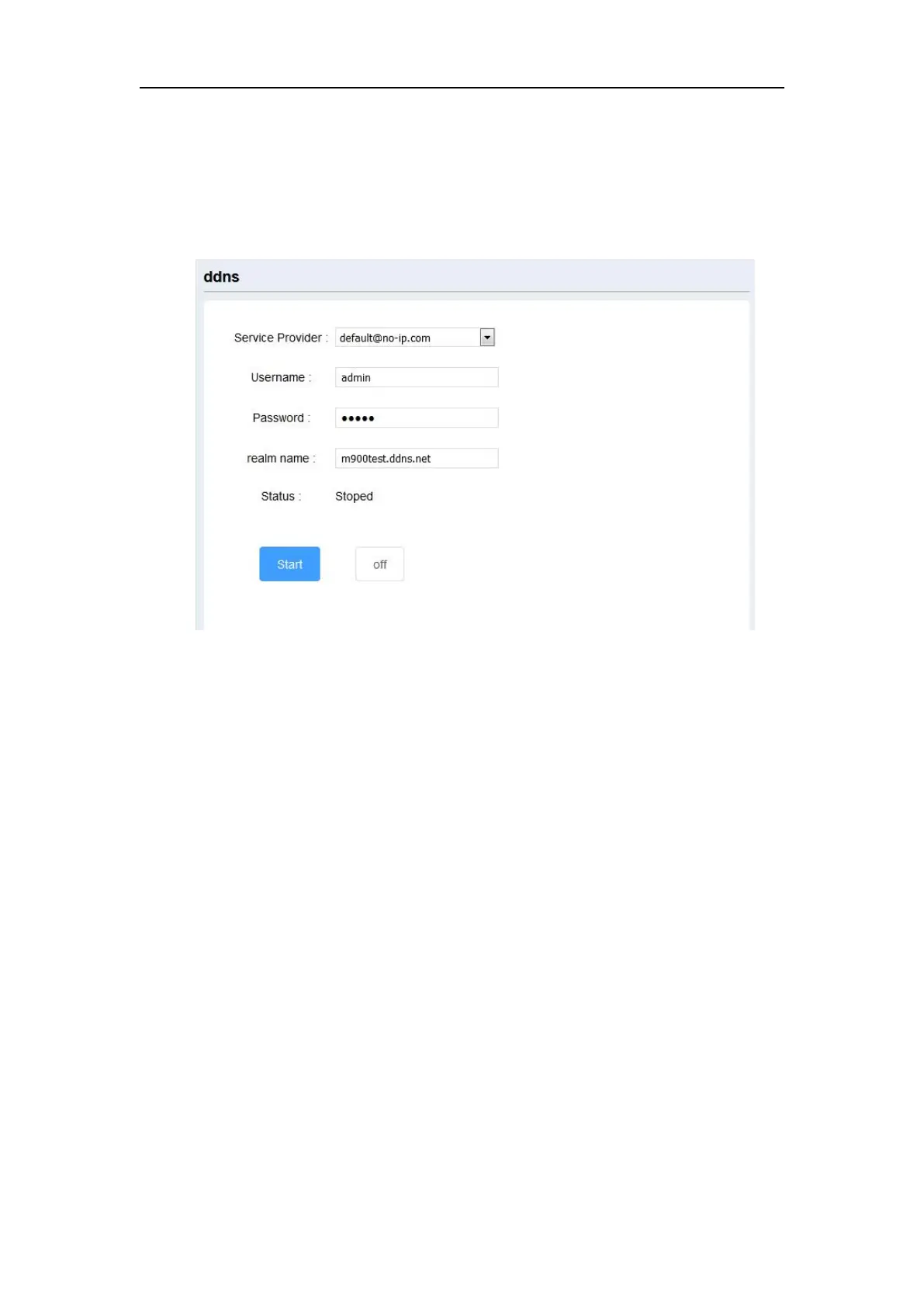This screenshot has height=1307, width=924.
Task: Click empty white area of ddns form
Action: (x=621, y=466)
